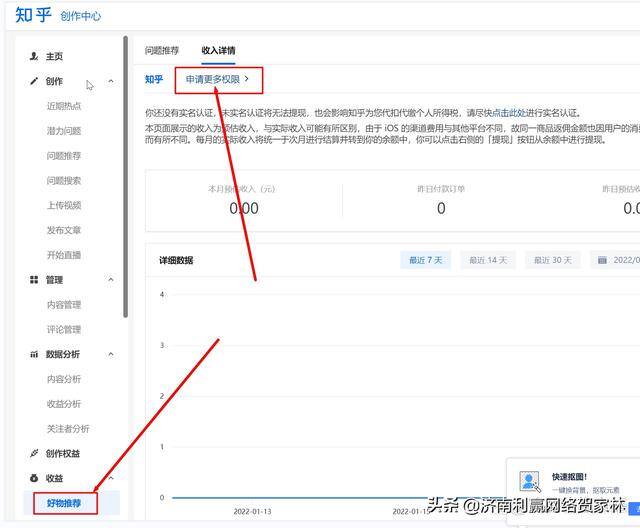This screenshot has width=640, height=528.
Task: Collapse the 管理 section chevron
Action: pyautogui.click(x=111, y=280)
